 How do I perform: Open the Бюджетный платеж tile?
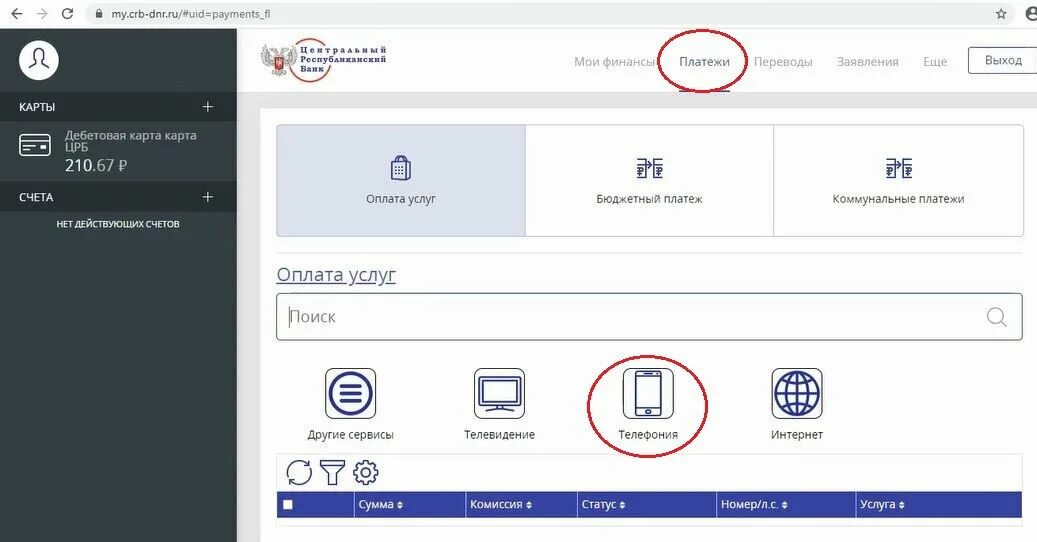pyautogui.click(x=649, y=180)
